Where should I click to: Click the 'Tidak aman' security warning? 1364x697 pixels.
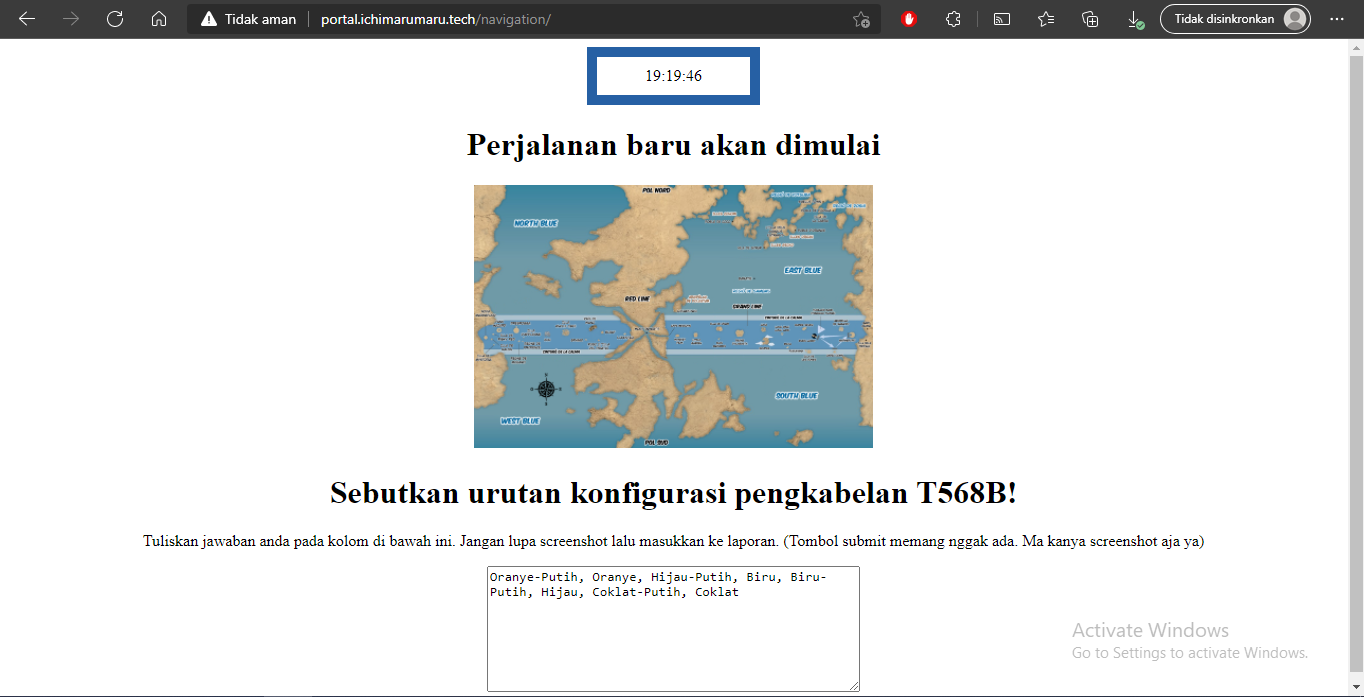(248, 19)
